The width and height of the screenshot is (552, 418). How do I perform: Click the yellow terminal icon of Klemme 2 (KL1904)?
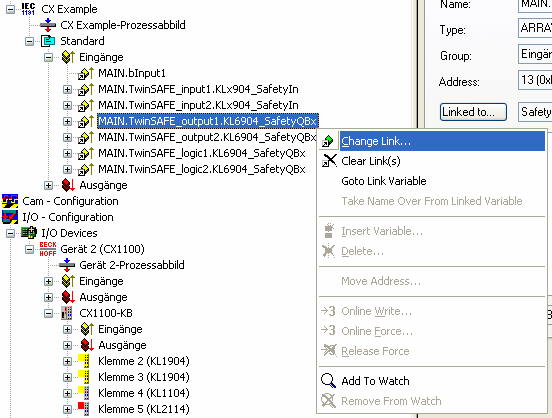(84, 361)
